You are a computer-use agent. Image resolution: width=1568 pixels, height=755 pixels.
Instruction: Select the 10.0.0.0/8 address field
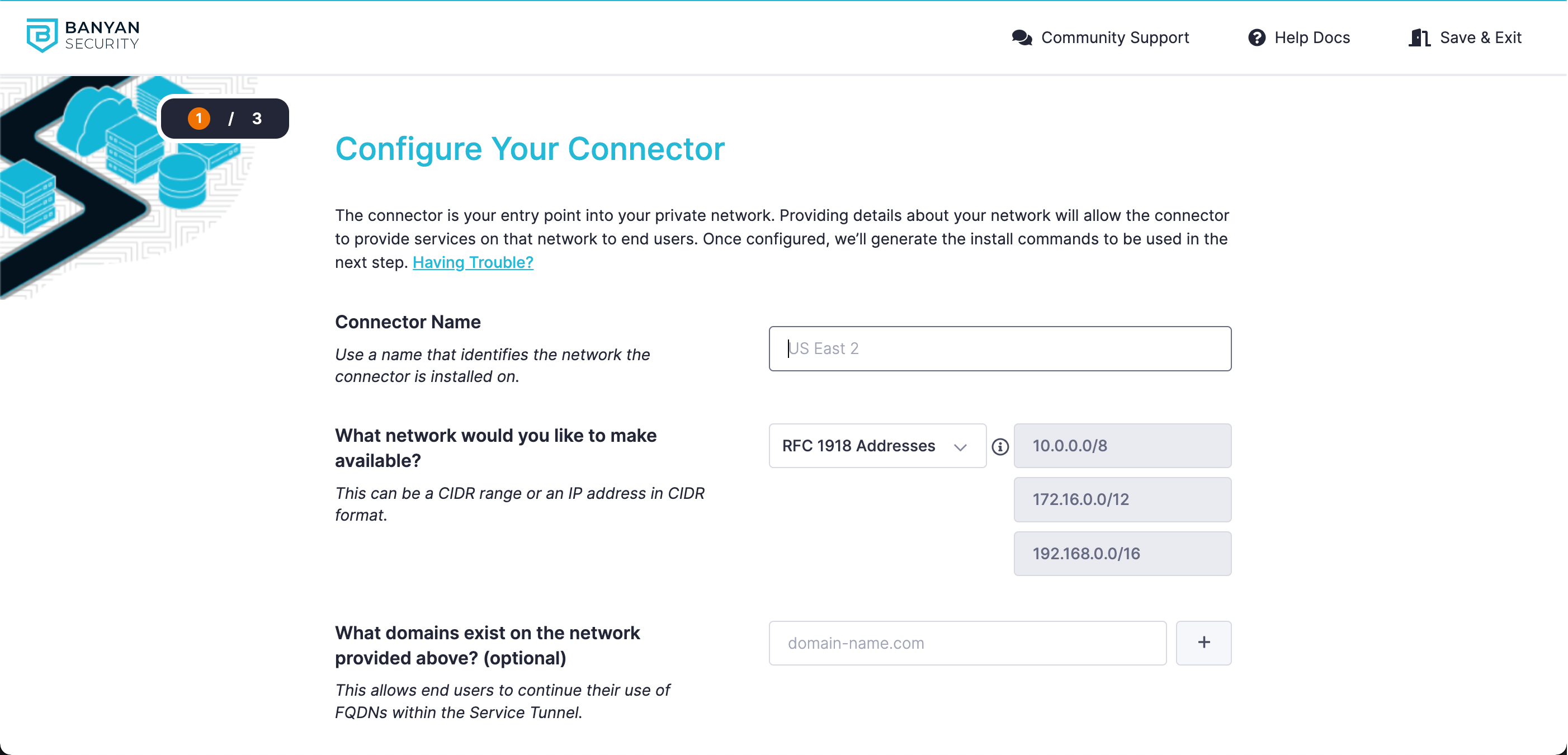click(x=1122, y=446)
